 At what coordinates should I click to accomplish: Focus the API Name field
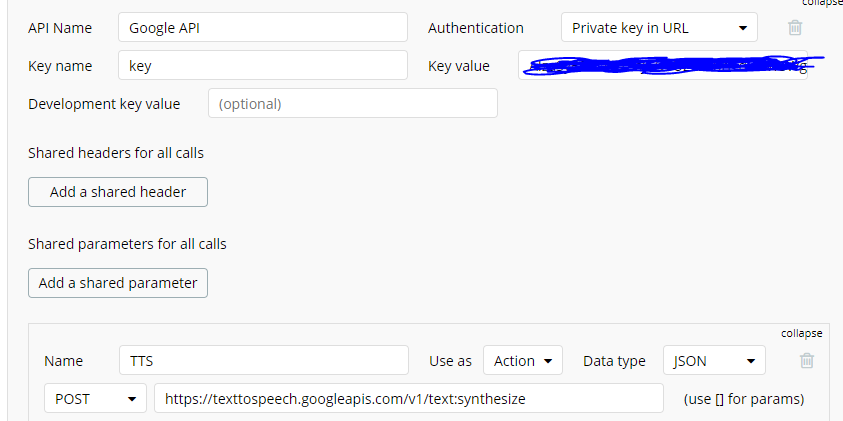[262, 28]
